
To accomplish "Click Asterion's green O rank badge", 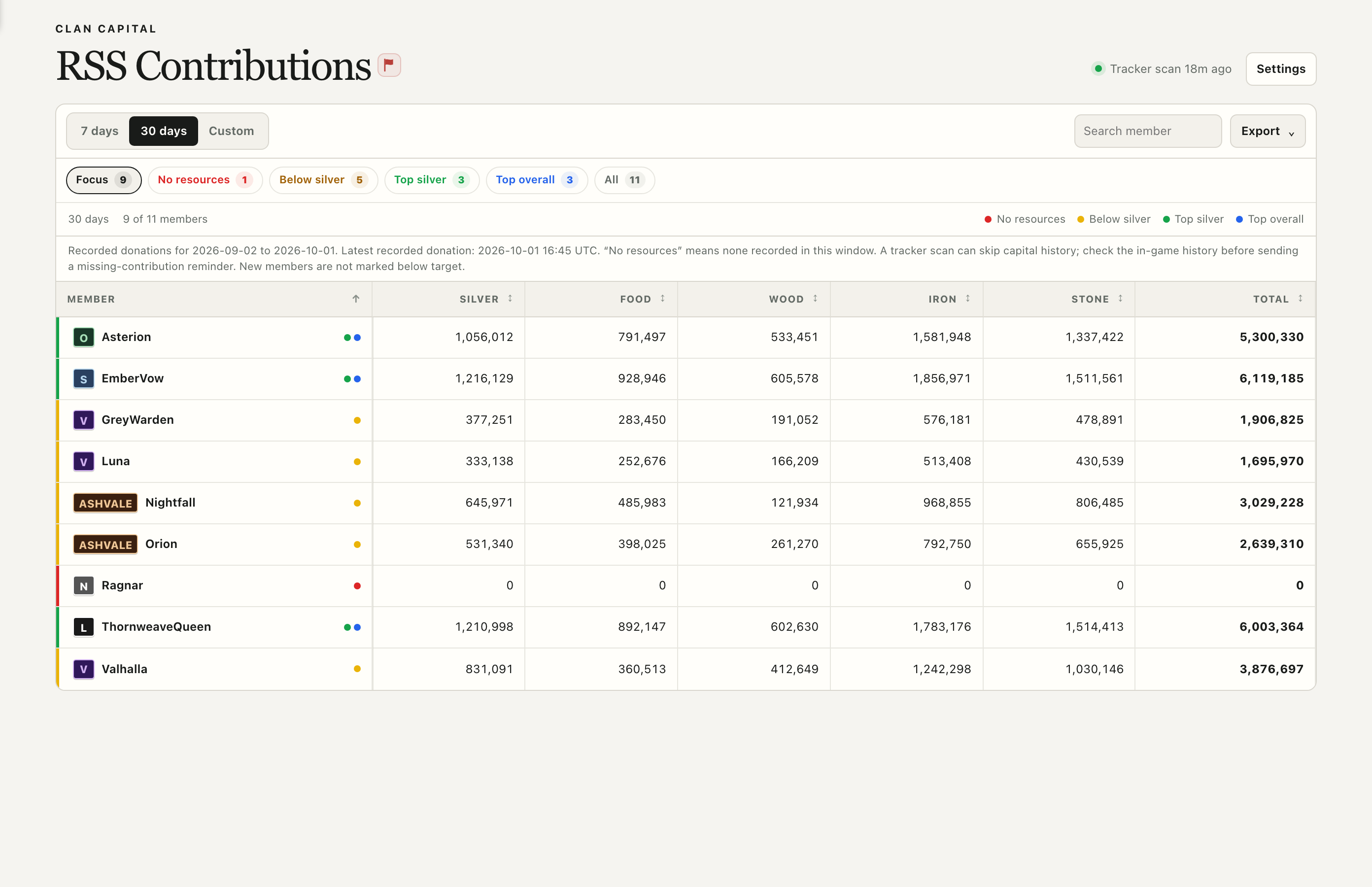I will [x=83, y=338].
